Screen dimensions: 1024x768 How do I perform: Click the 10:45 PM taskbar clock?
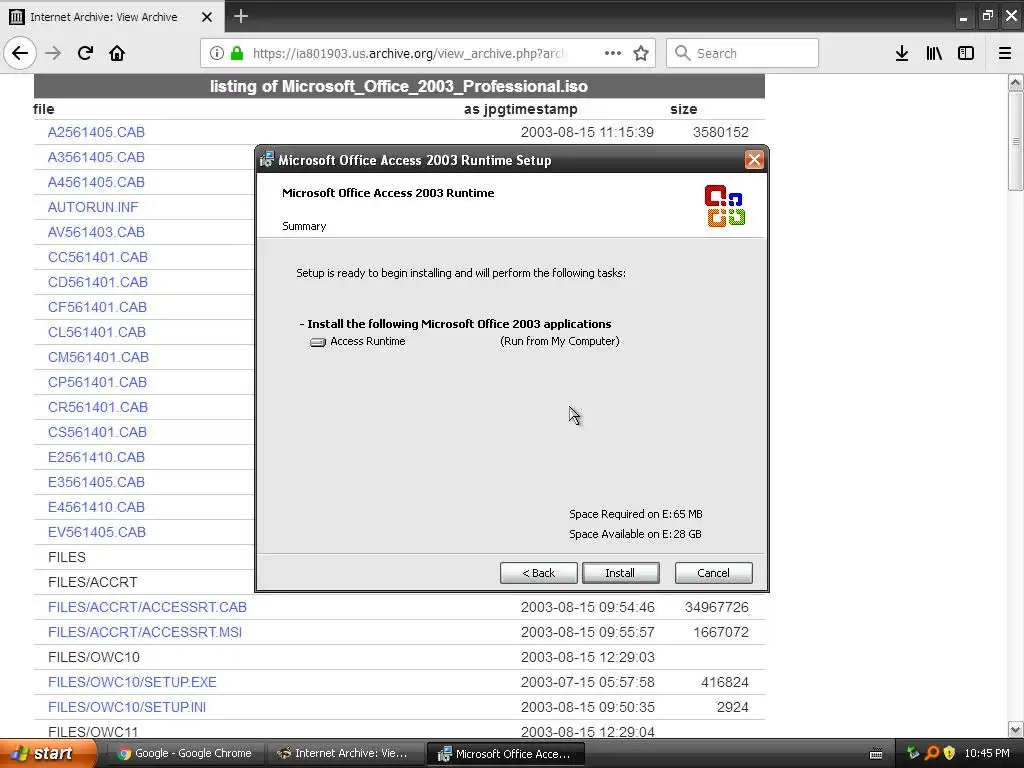(x=987, y=753)
